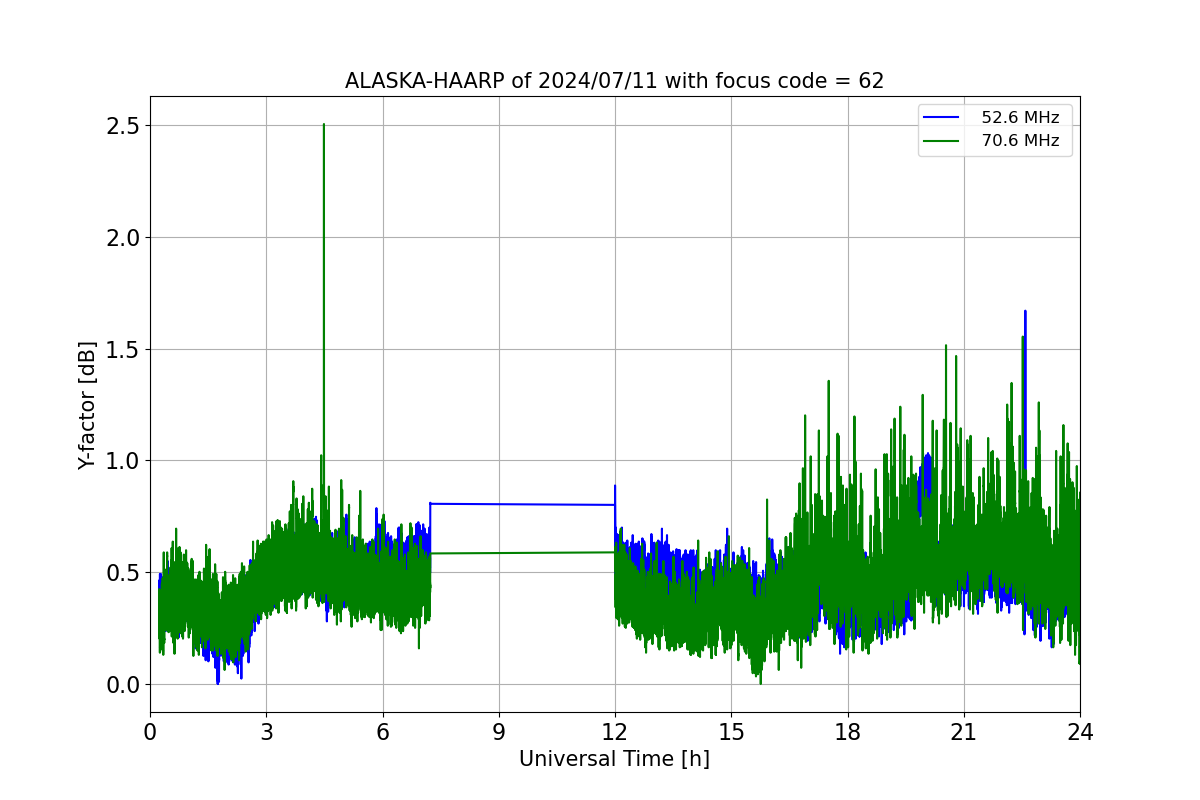Click the 0.0 y-axis tick label
This screenshot has height=800, width=1200.
point(121,685)
